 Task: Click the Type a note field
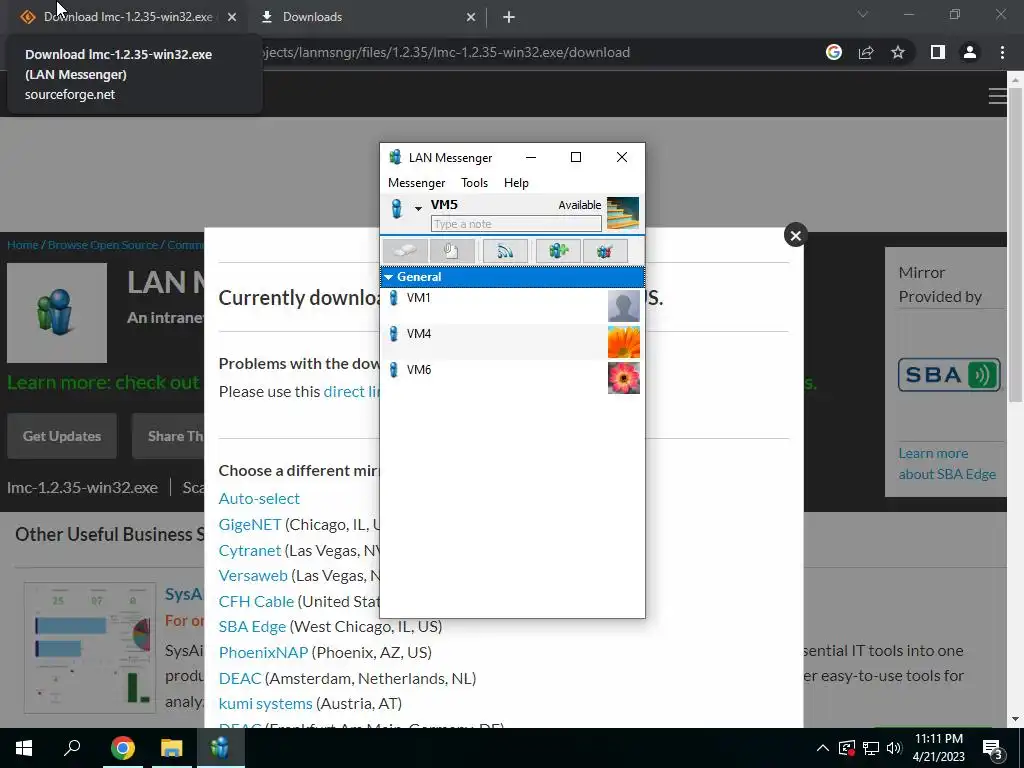coord(516,224)
